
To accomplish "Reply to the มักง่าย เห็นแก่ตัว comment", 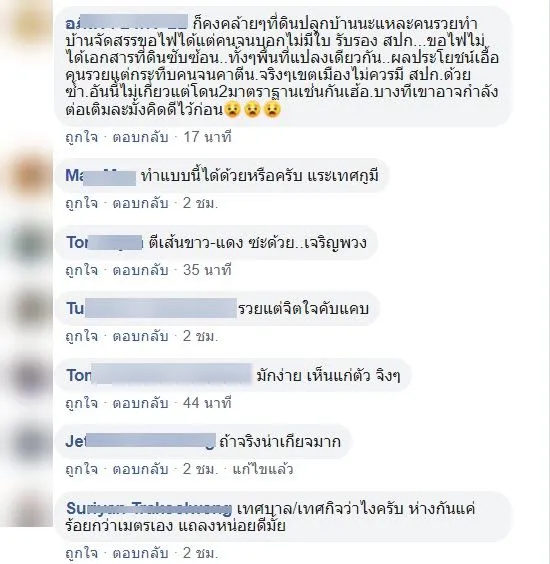I will point(141,403).
